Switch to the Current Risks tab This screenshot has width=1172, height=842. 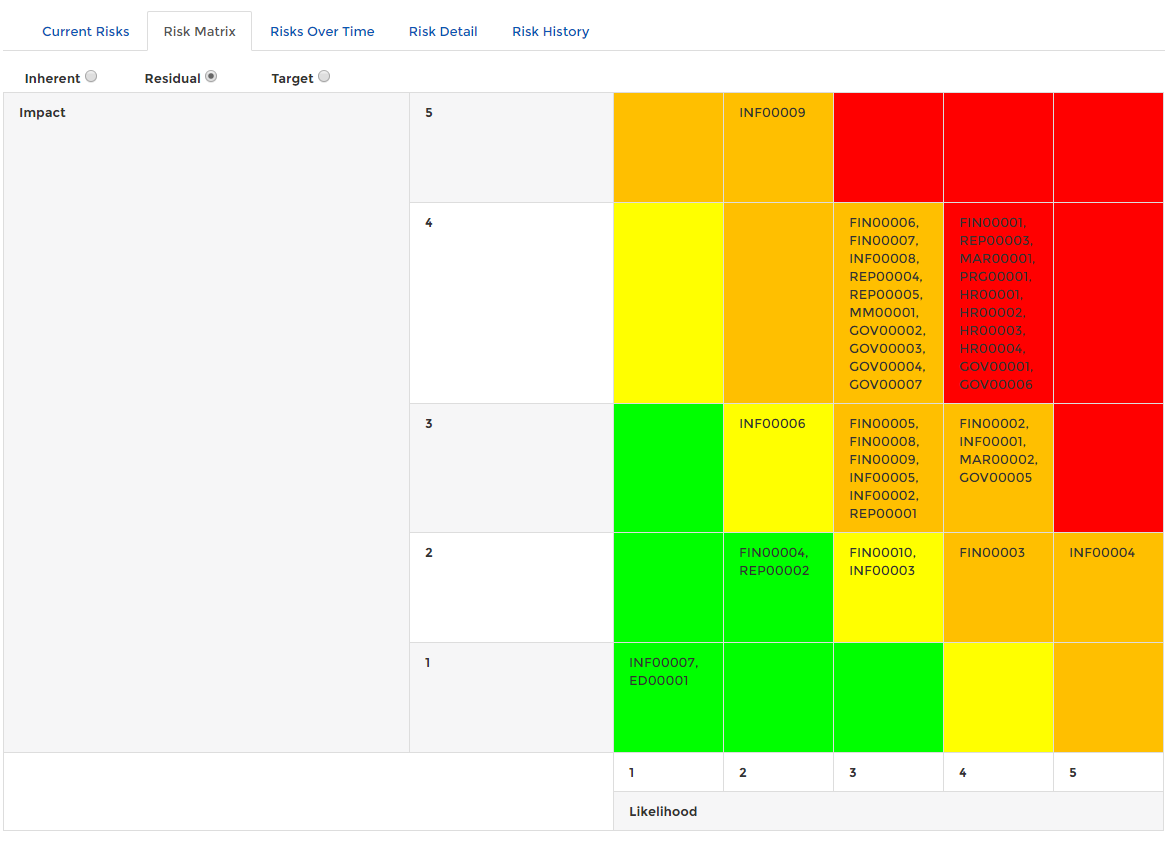click(x=85, y=31)
